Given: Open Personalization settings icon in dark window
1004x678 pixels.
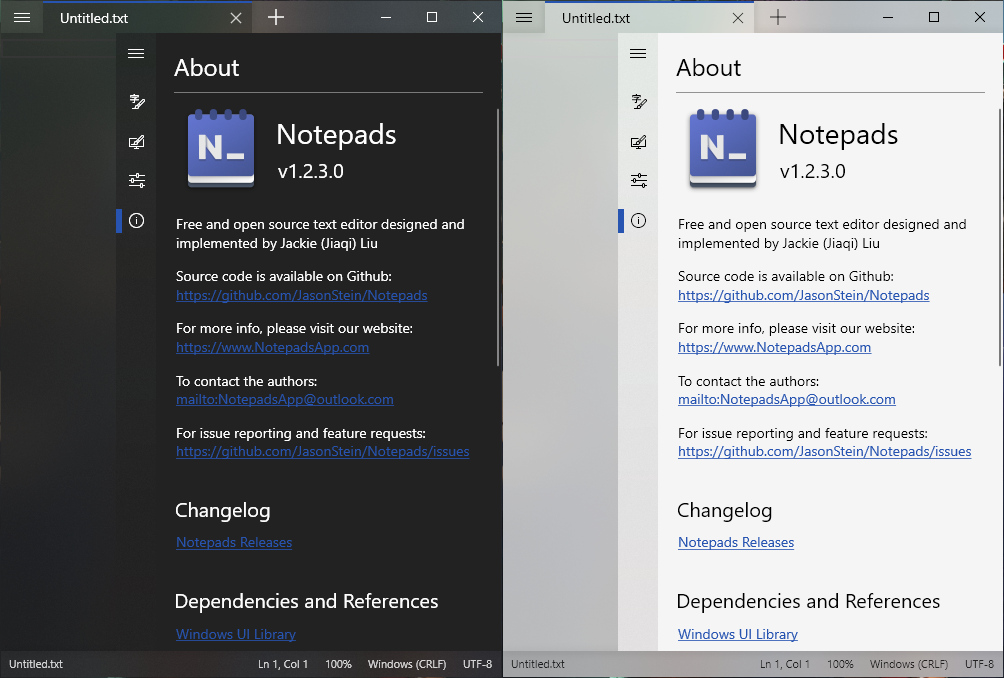Looking at the screenshot, I should 136,141.
